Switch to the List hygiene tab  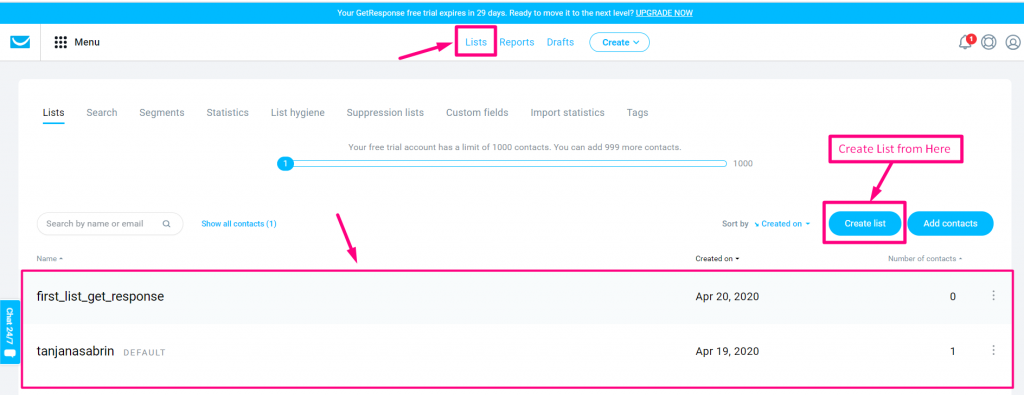coord(298,113)
